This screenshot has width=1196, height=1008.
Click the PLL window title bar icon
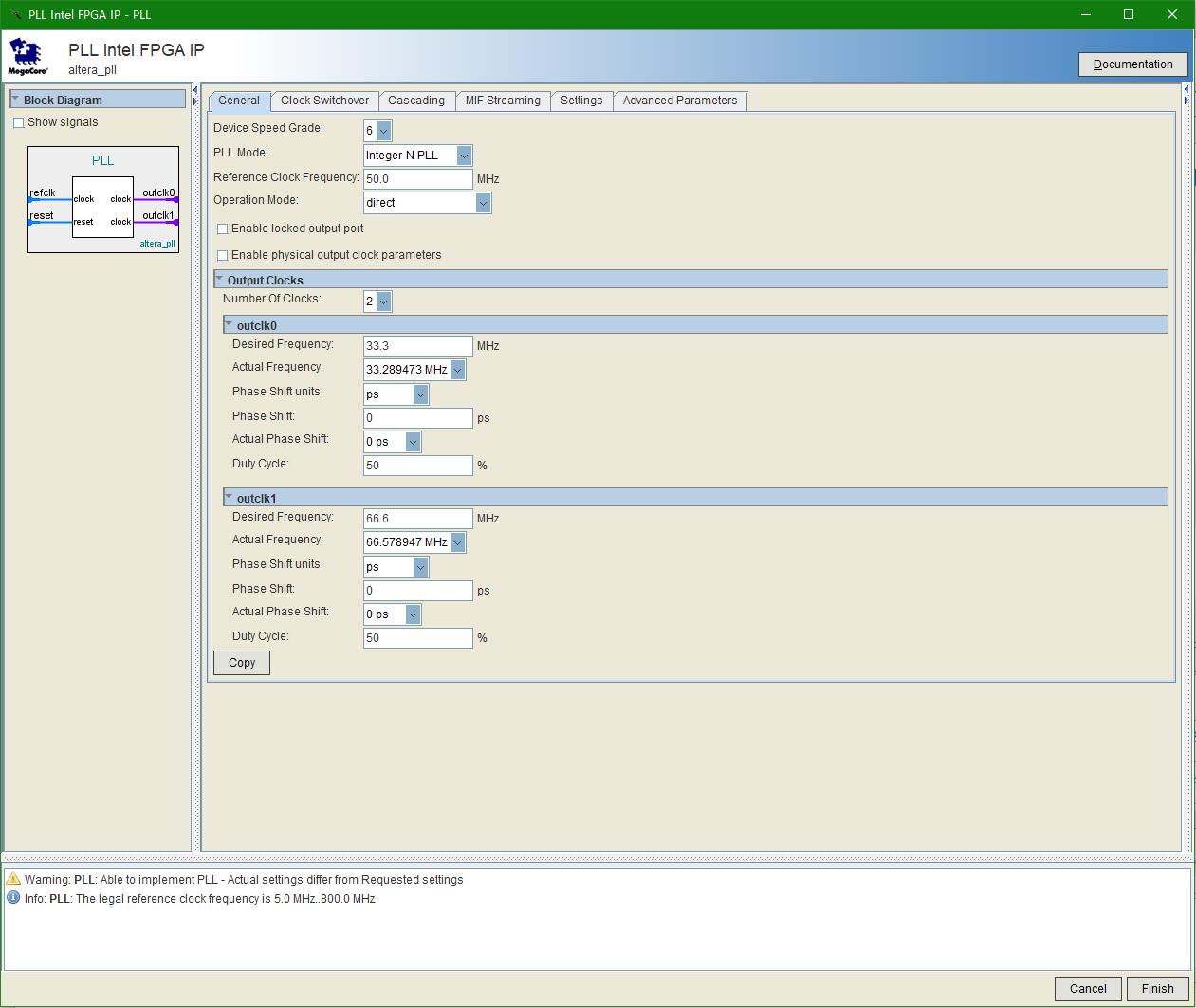pos(15,14)
